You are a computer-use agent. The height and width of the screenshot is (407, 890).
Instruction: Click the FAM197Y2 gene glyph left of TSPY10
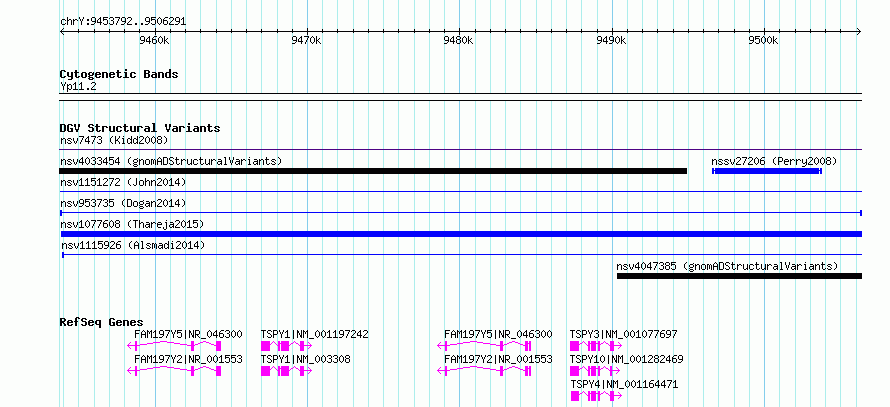click(484, 371)
